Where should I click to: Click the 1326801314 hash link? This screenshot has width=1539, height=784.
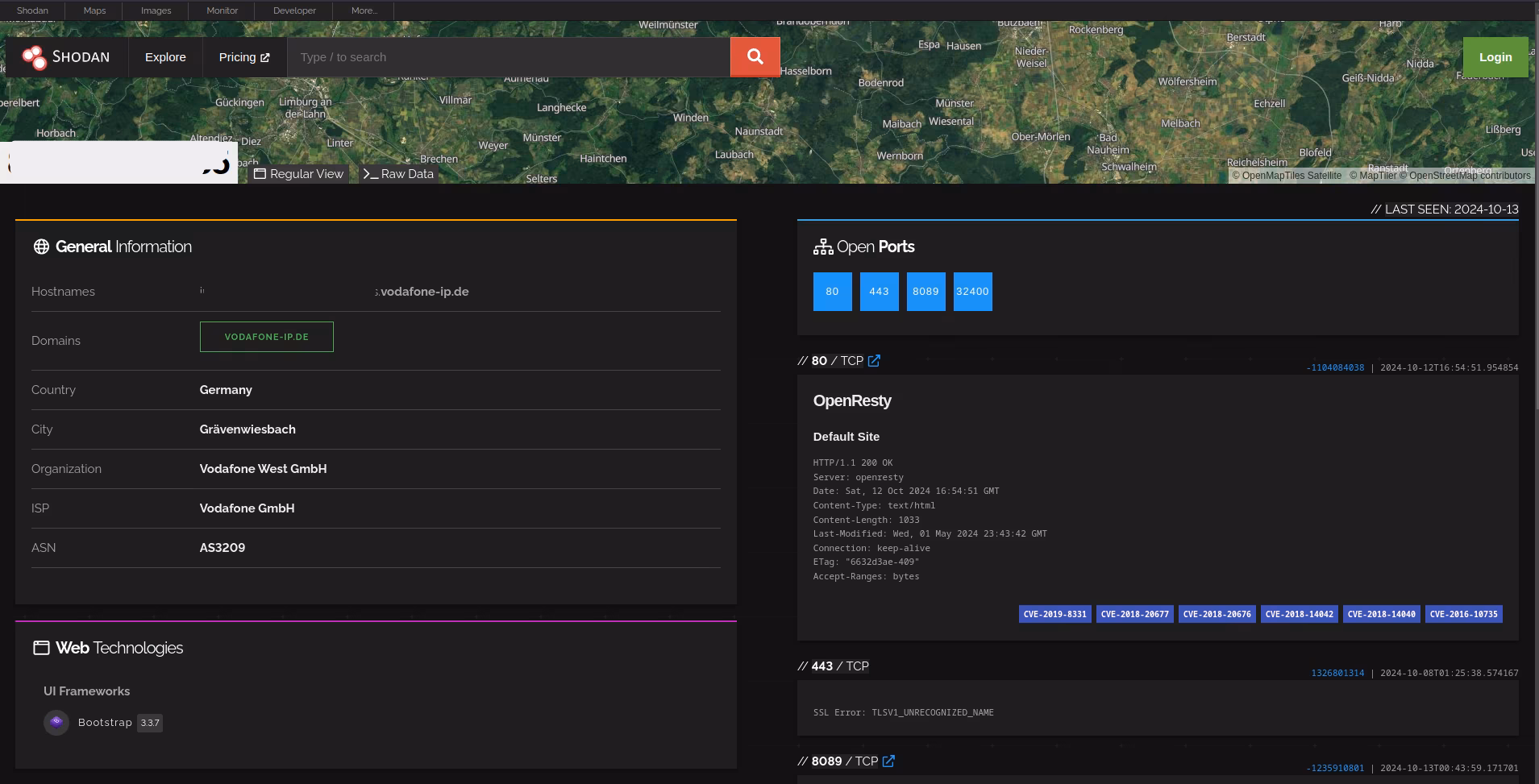1337,673
